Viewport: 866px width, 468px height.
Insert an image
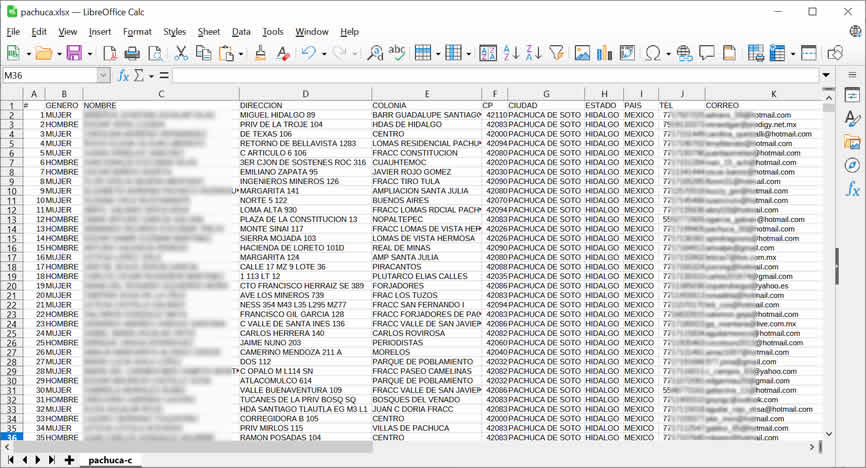coord(582,53)
